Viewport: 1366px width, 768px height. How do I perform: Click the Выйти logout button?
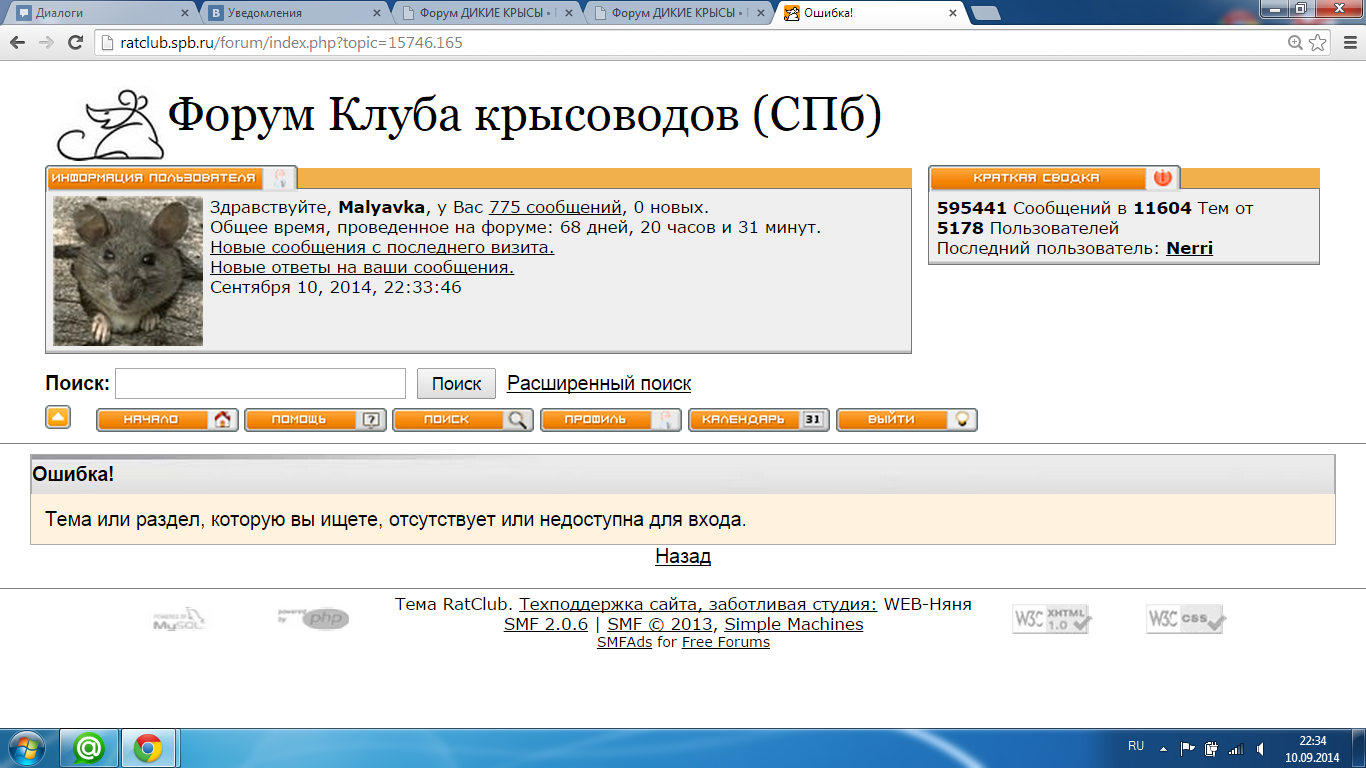906,420
